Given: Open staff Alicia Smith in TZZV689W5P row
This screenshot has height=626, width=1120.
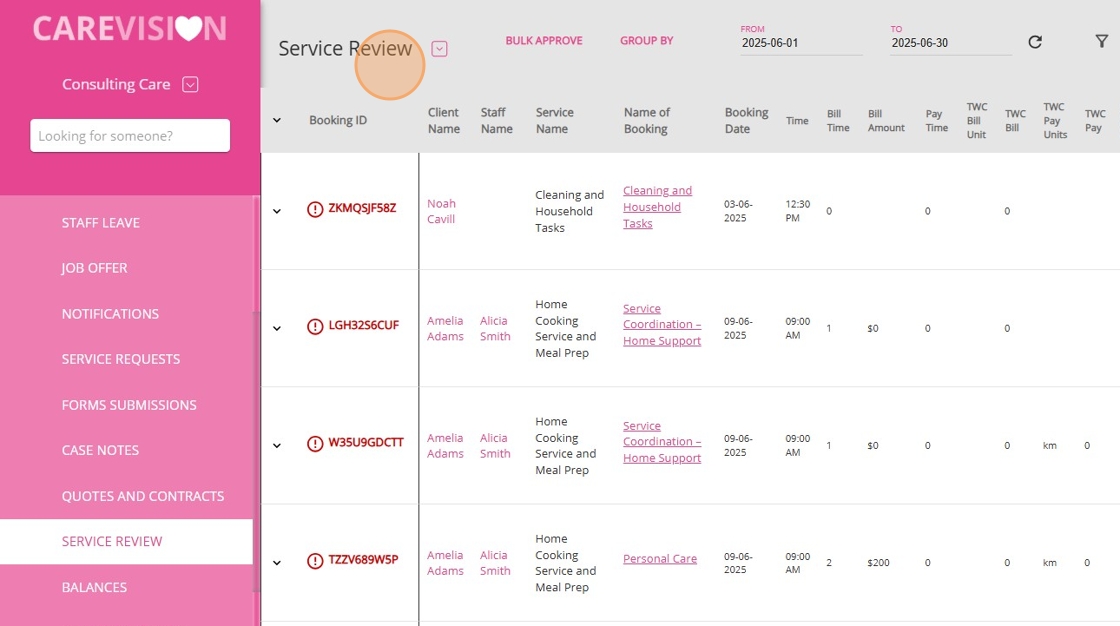Looking at the screenshot, I should click(x=495, y=563).
